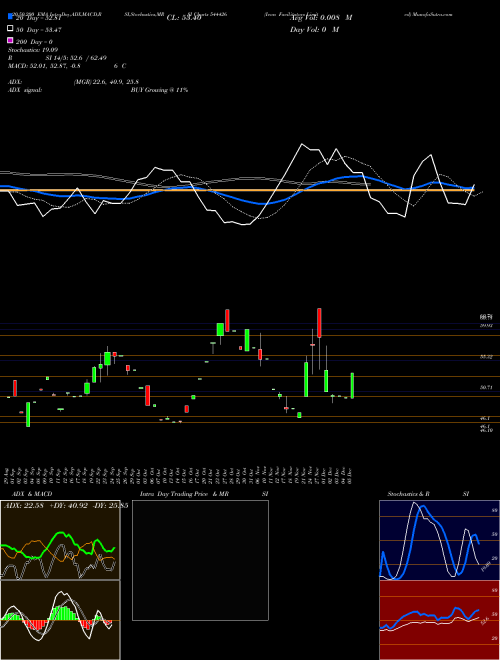Open the blue Stochastics chart panel
This screenshot has width=500, height=660.
tap(439, 540)
